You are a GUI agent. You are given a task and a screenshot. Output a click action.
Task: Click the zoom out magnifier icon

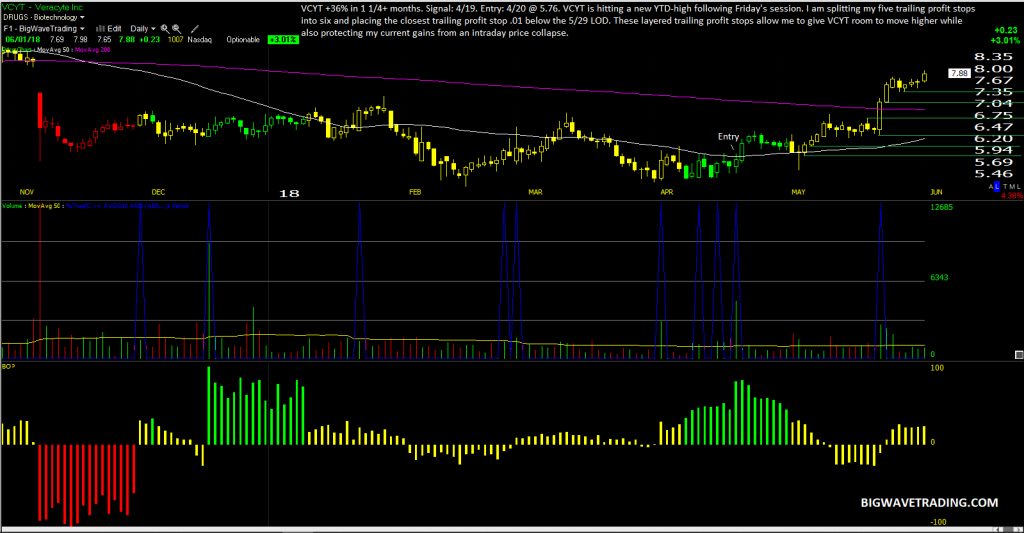pos(176,29)
